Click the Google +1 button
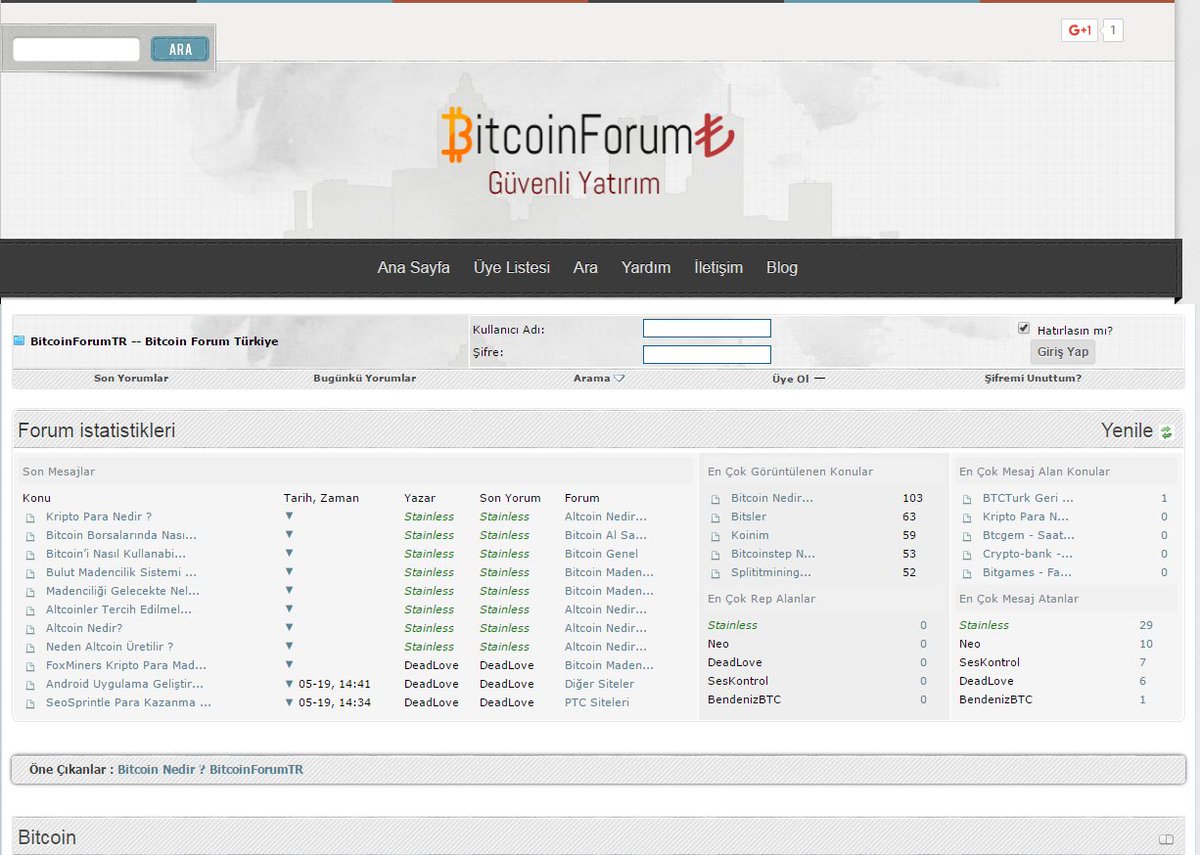Image resolution: width=1200 pixels, height=855 pixels. [x=1079, y=30]
